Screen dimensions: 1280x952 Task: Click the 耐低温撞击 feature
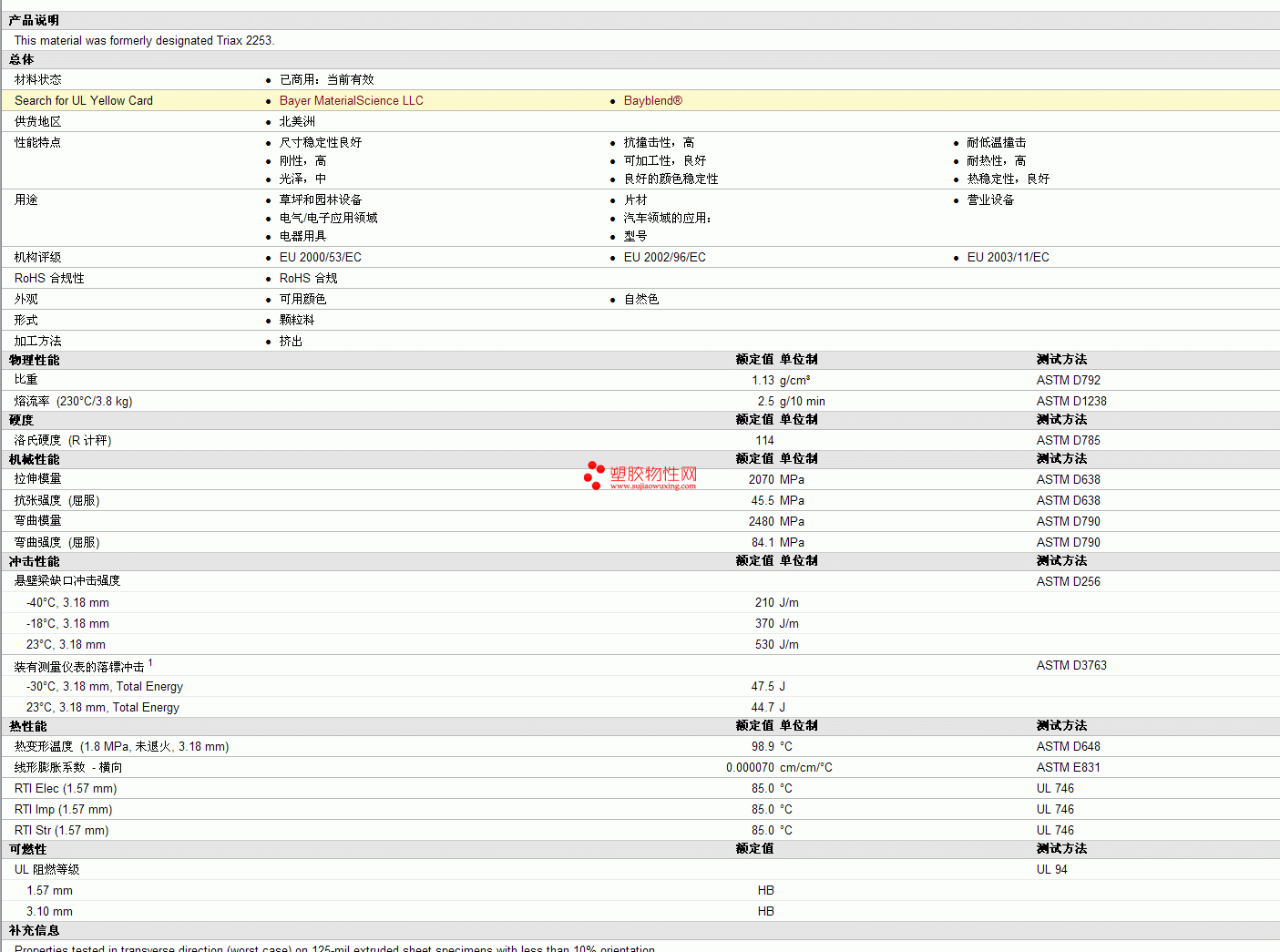997,142
